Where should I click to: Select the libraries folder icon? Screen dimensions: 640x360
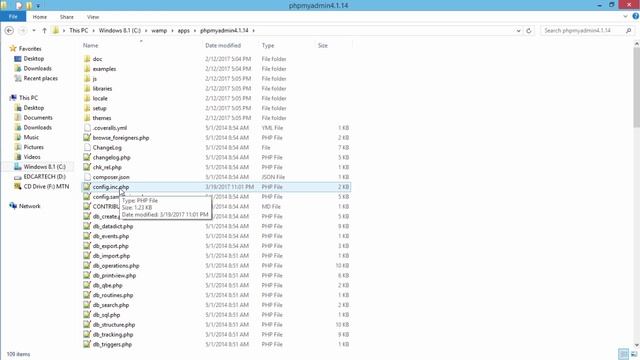coord(87,88)
